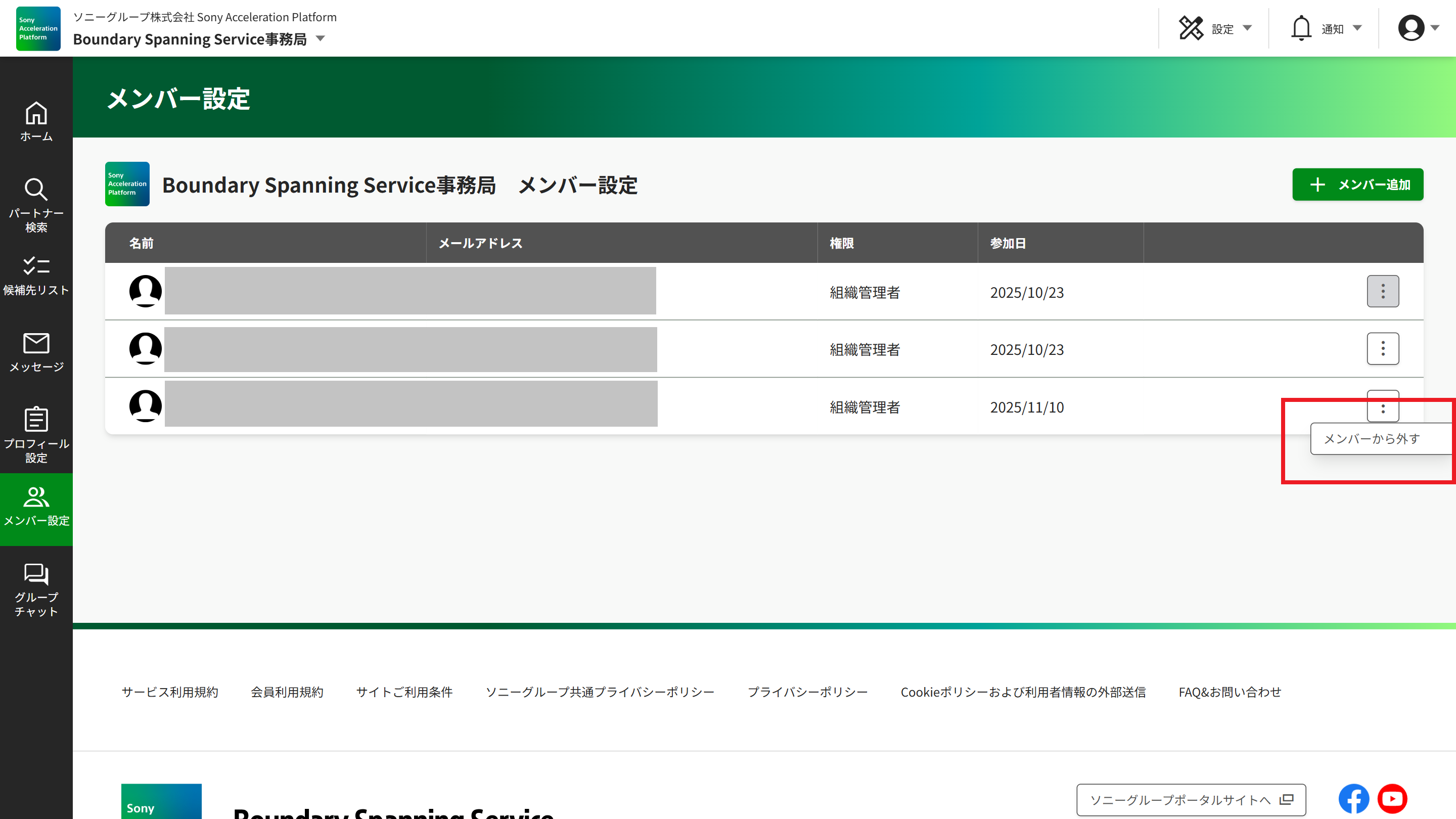Click the first member's avatar thumbnail
Screen dimensions: 1456x819
pos(145,291)
